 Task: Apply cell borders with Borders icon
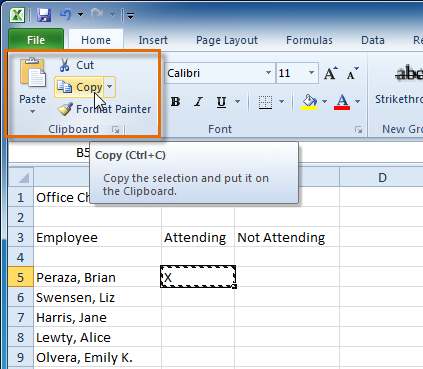(x=265, y=102)
